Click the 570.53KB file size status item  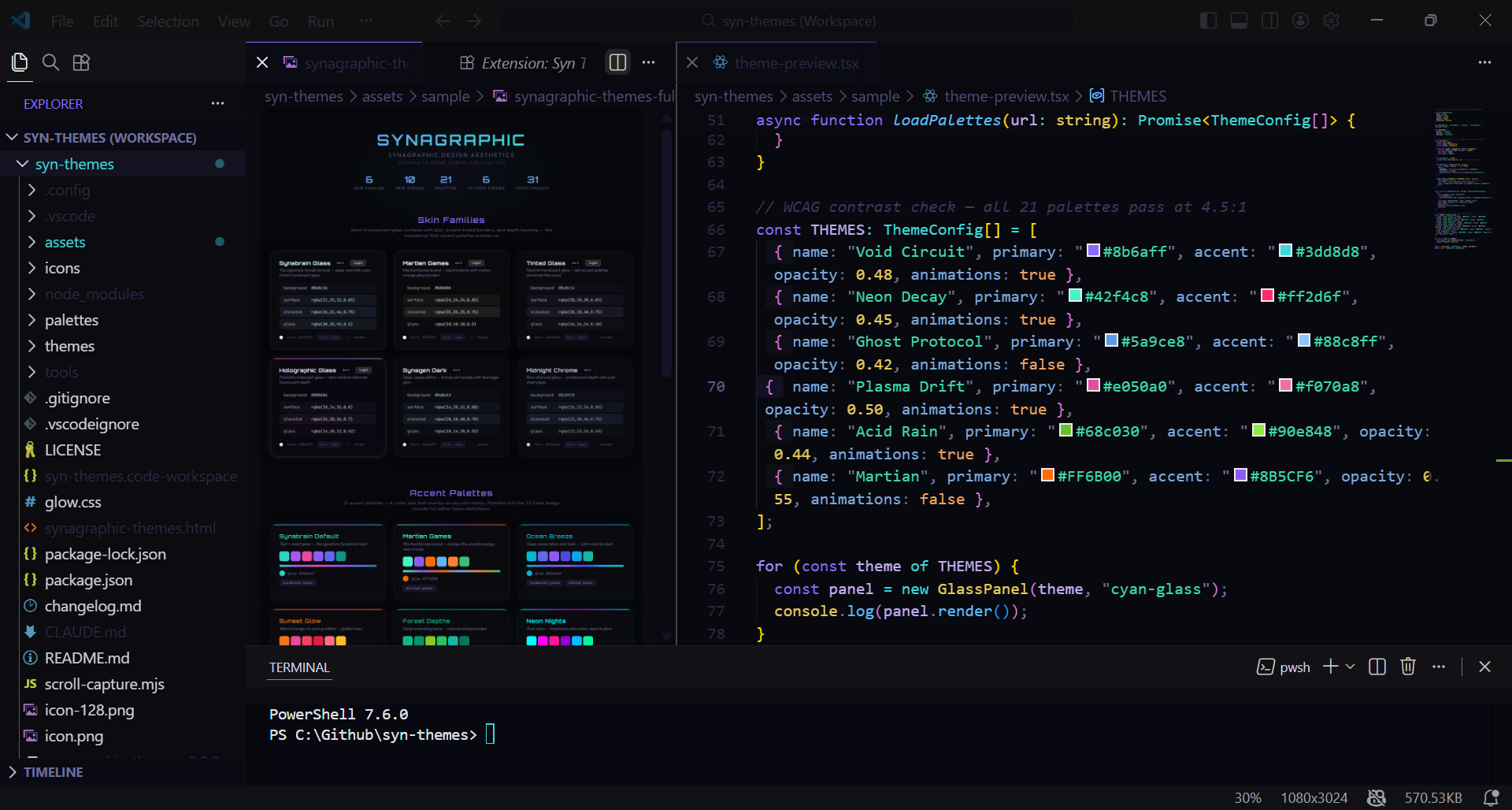(1433, 797)
